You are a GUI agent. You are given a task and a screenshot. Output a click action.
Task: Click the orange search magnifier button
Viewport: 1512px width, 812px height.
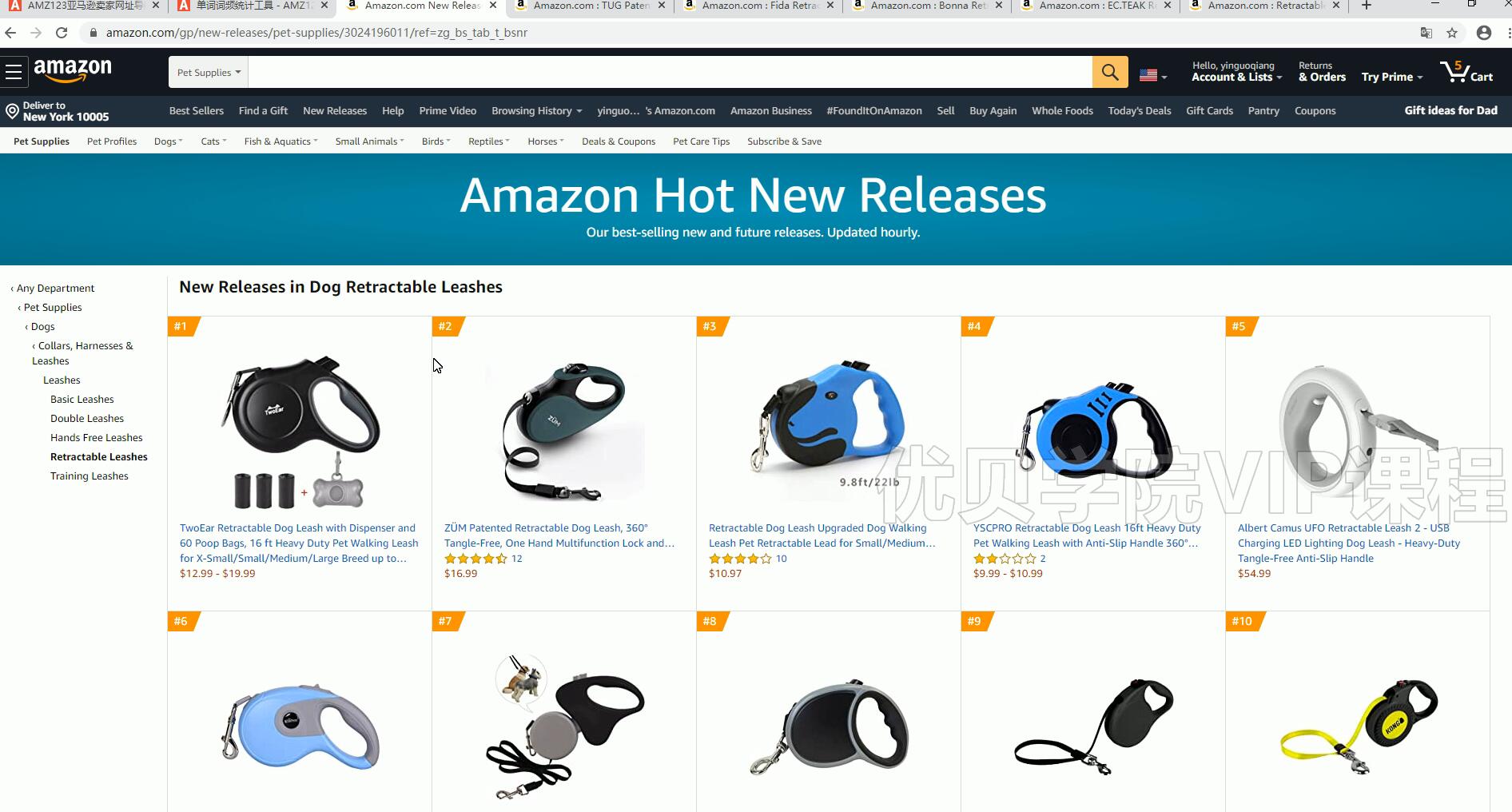(1110, 72)
